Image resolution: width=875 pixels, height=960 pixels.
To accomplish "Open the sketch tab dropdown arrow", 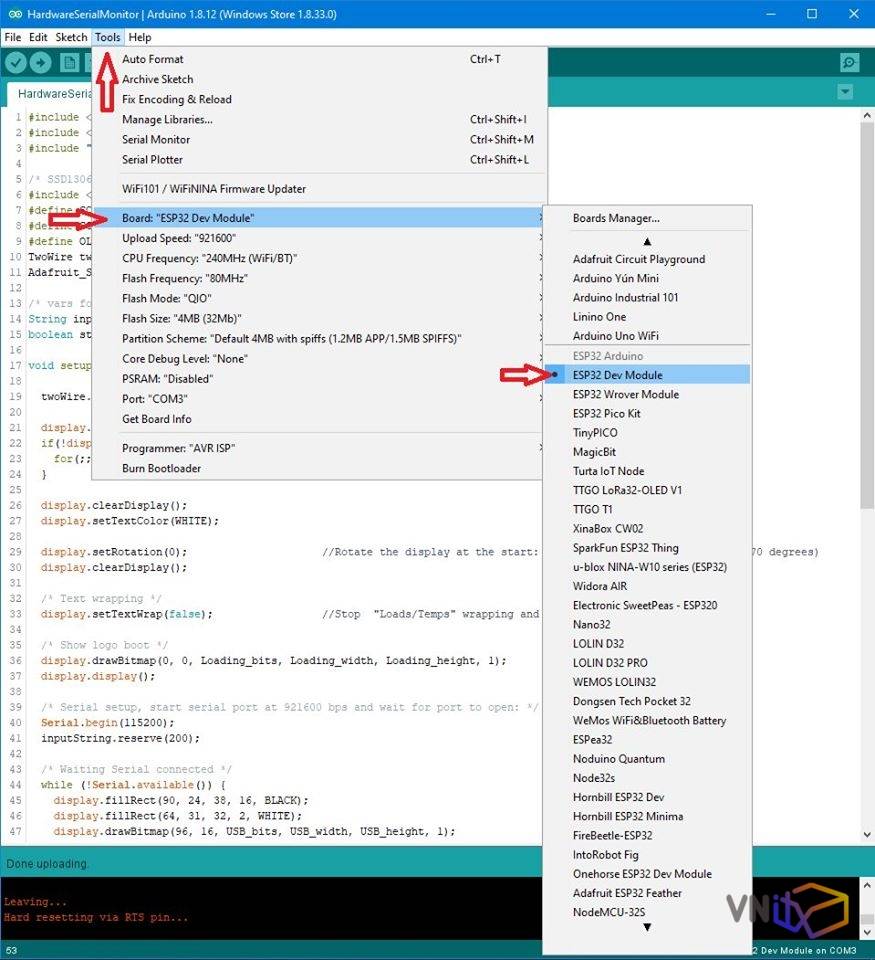I will pos(845,92).
